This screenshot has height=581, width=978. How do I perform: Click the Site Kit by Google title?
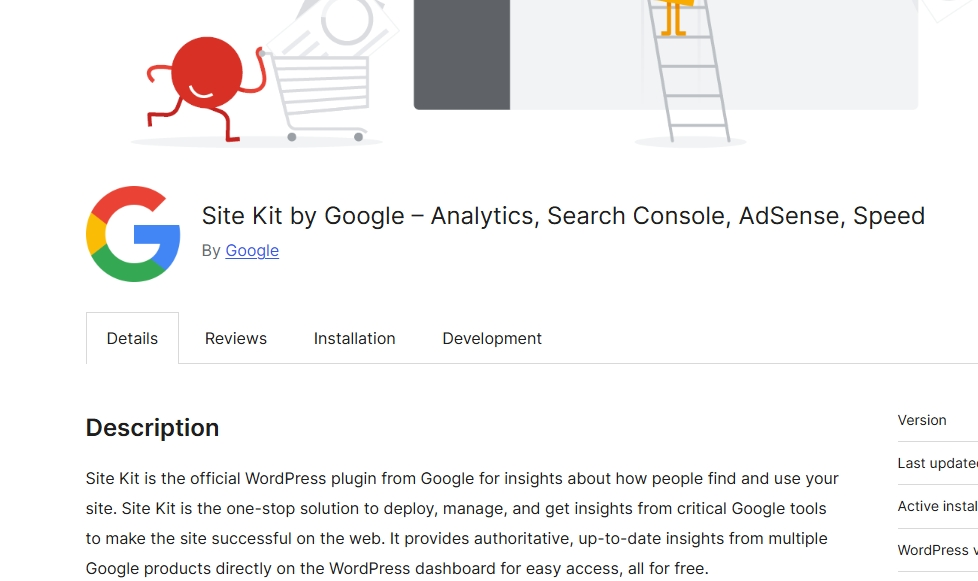563,216
